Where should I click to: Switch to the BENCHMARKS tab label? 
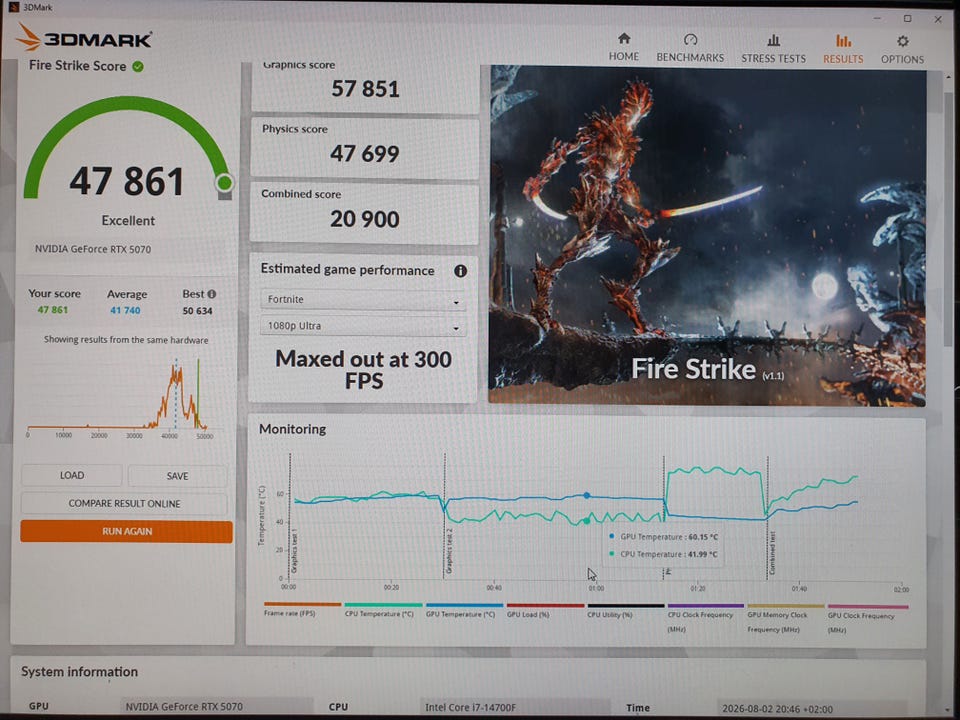[690, 58]
